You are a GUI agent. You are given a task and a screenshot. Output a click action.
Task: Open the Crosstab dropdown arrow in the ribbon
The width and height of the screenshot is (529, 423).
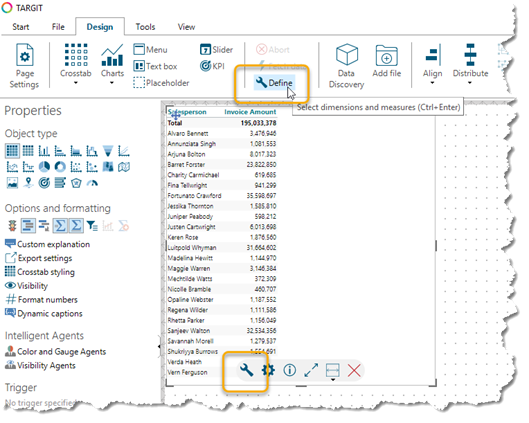(x=76, y=83)
